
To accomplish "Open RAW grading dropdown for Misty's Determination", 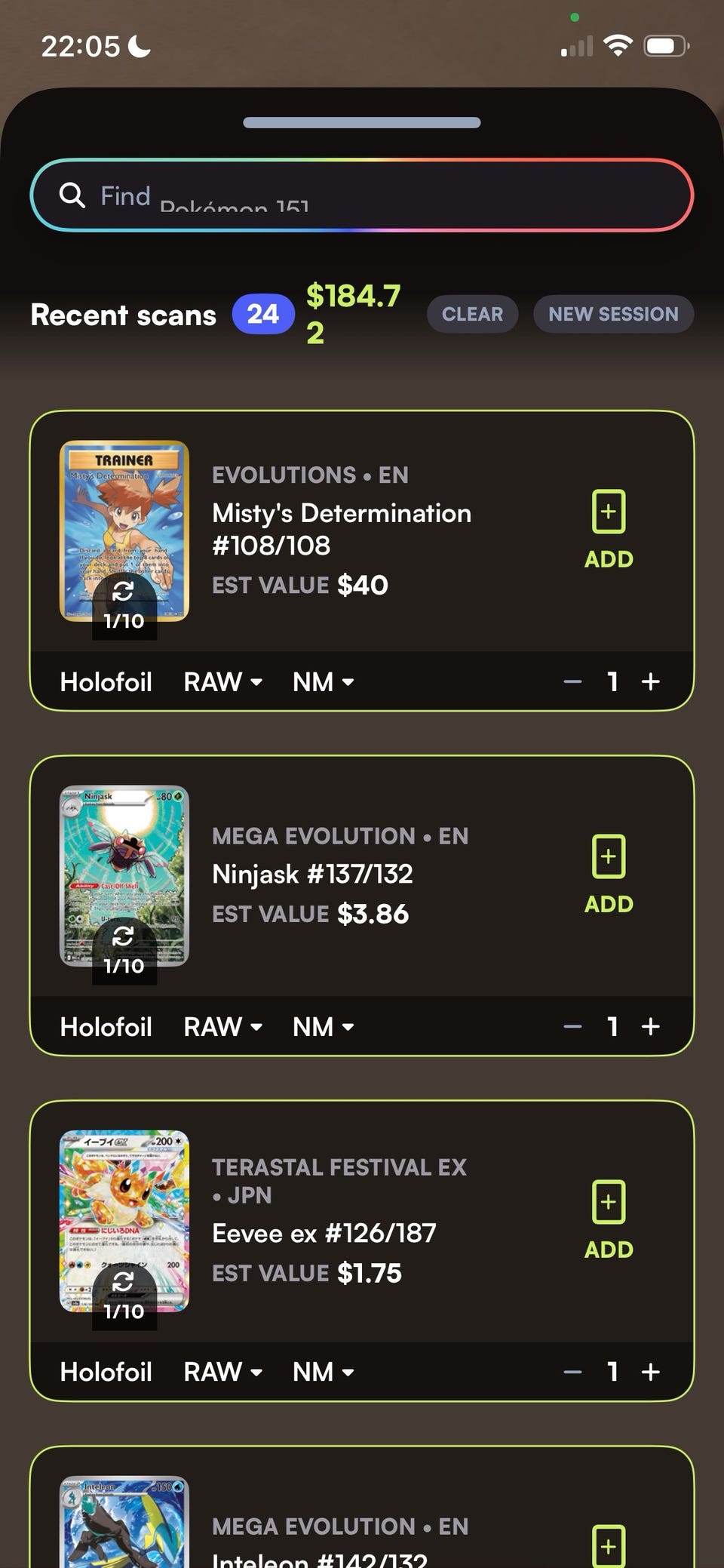I will [x=223, y=681].
